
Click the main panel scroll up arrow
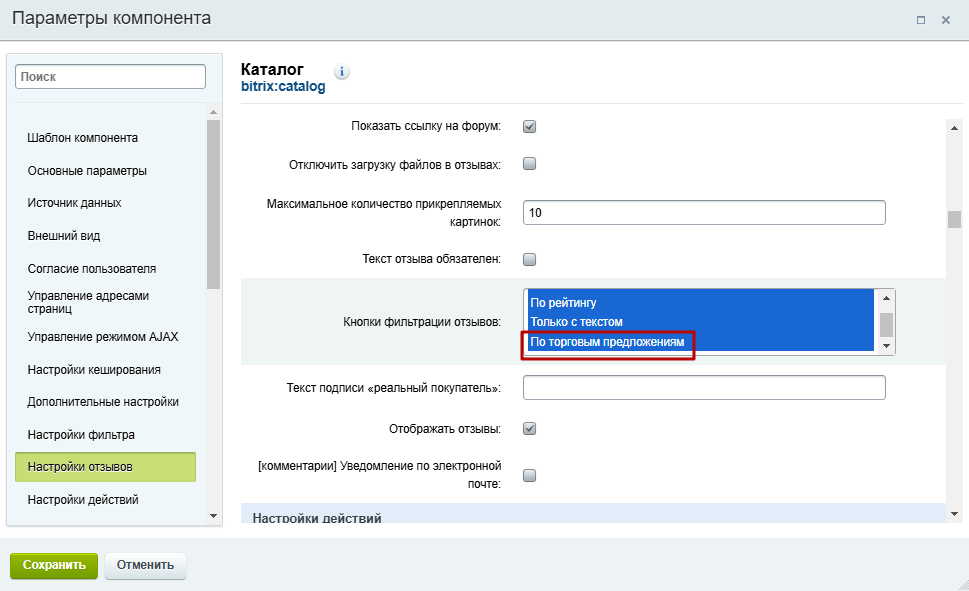click(x=954, y=128)
